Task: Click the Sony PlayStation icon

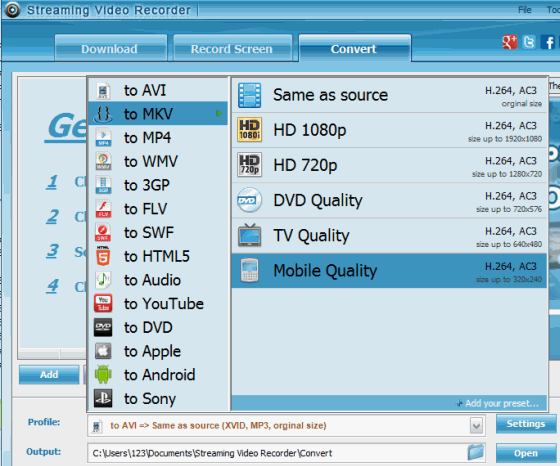Action: pos(103,399)
